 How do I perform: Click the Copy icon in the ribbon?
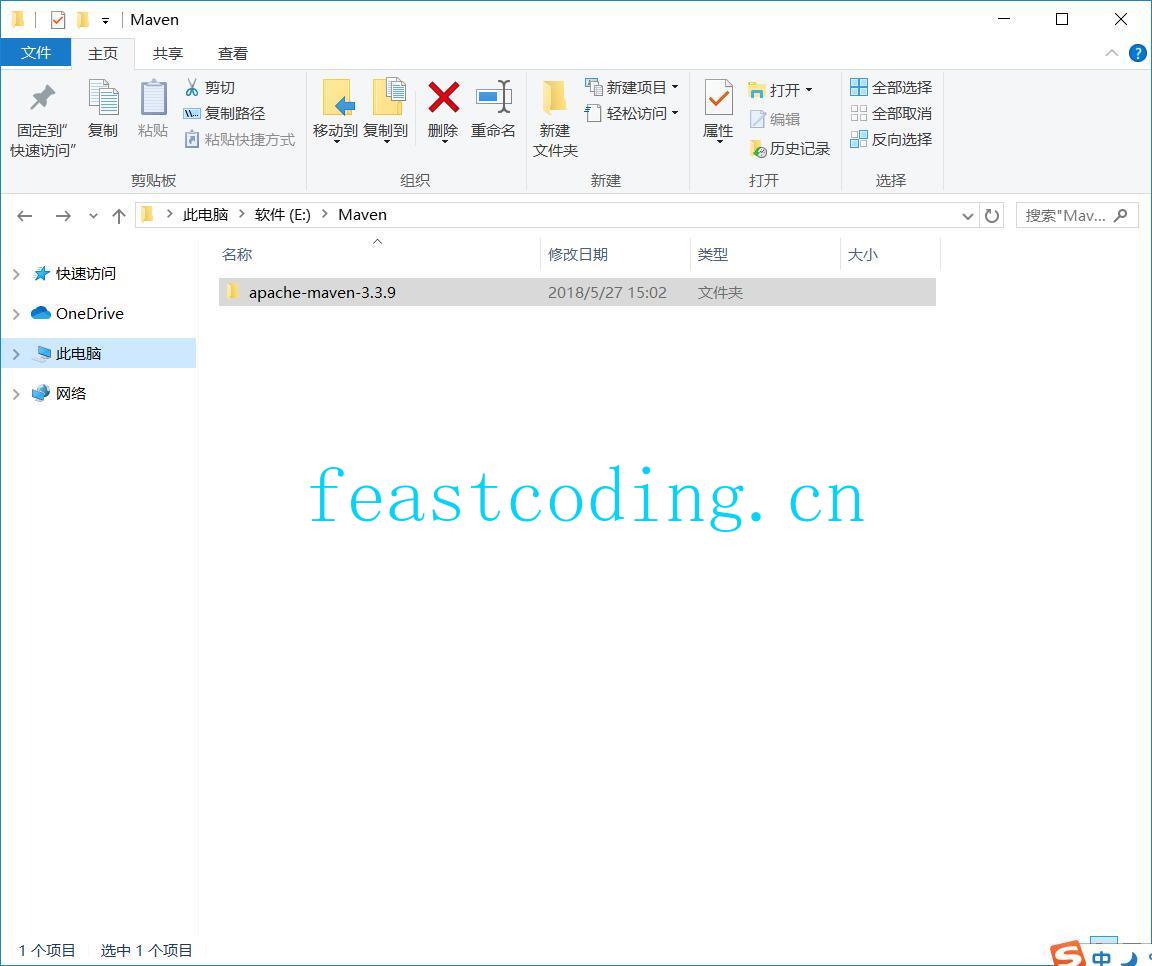coord(103,99)
